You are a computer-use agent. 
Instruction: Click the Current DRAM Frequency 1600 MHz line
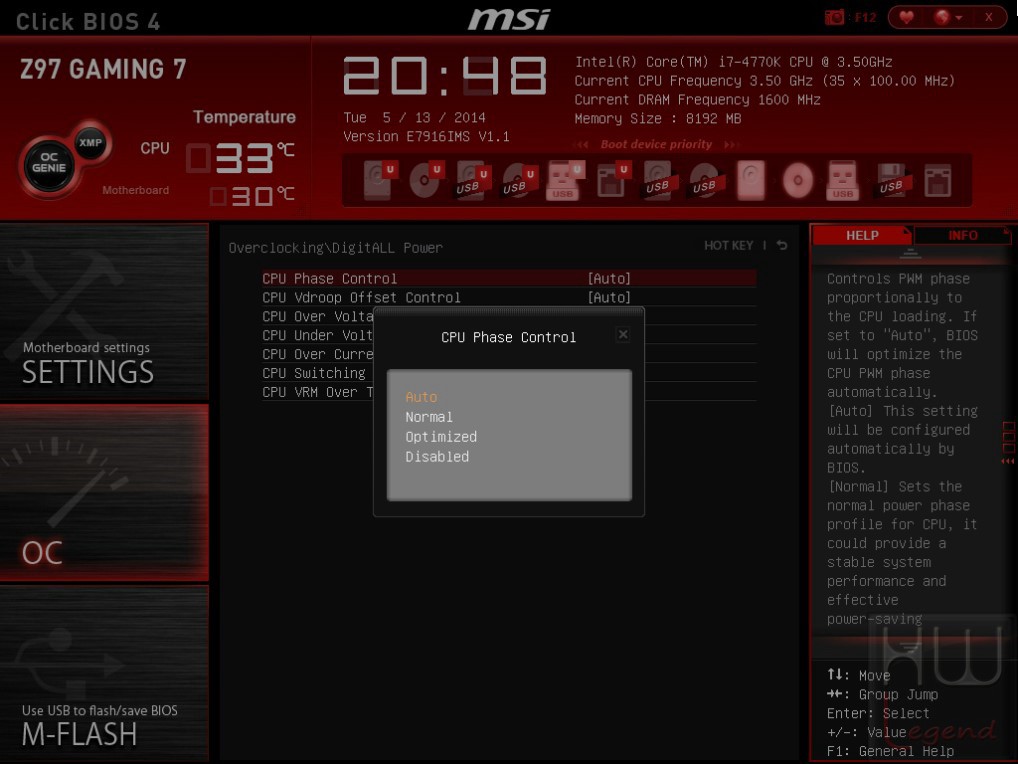(697, 100)
